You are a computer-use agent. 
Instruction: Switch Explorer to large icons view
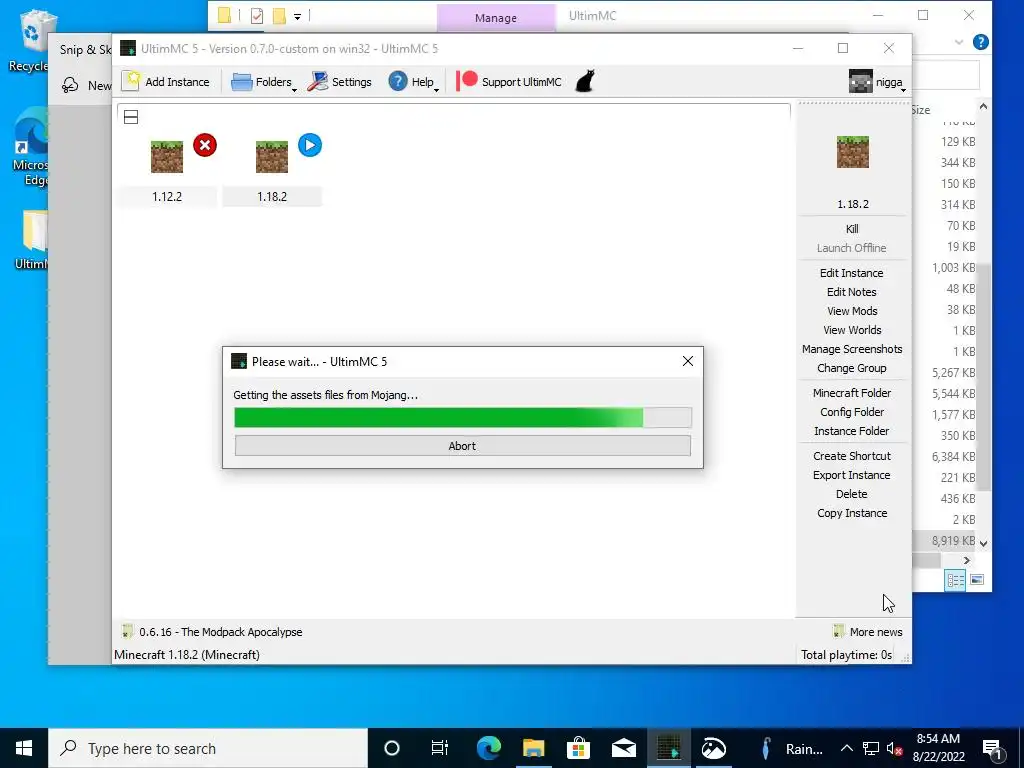977,580
